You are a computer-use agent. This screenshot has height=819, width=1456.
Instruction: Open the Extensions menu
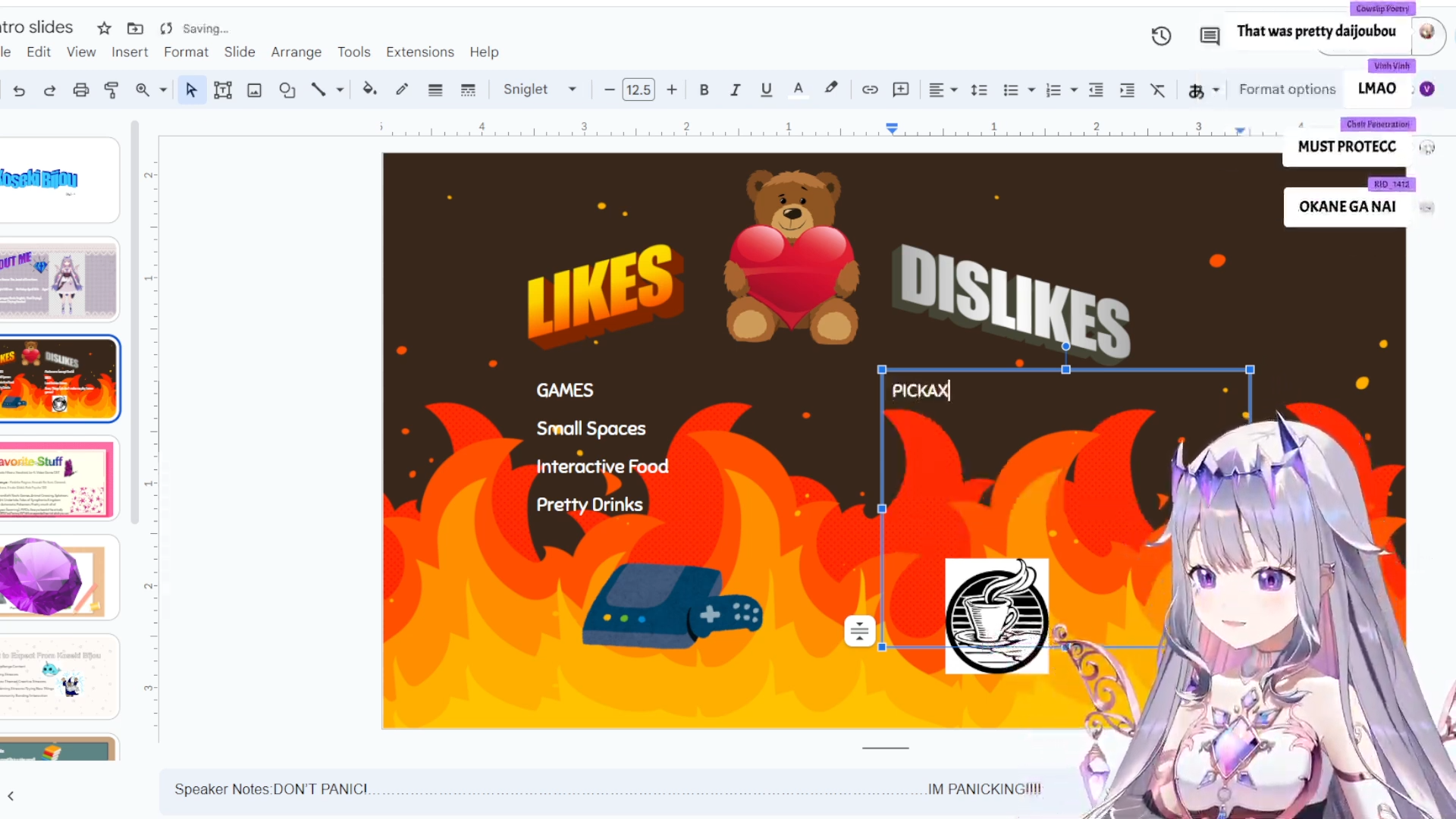(419, 52)
